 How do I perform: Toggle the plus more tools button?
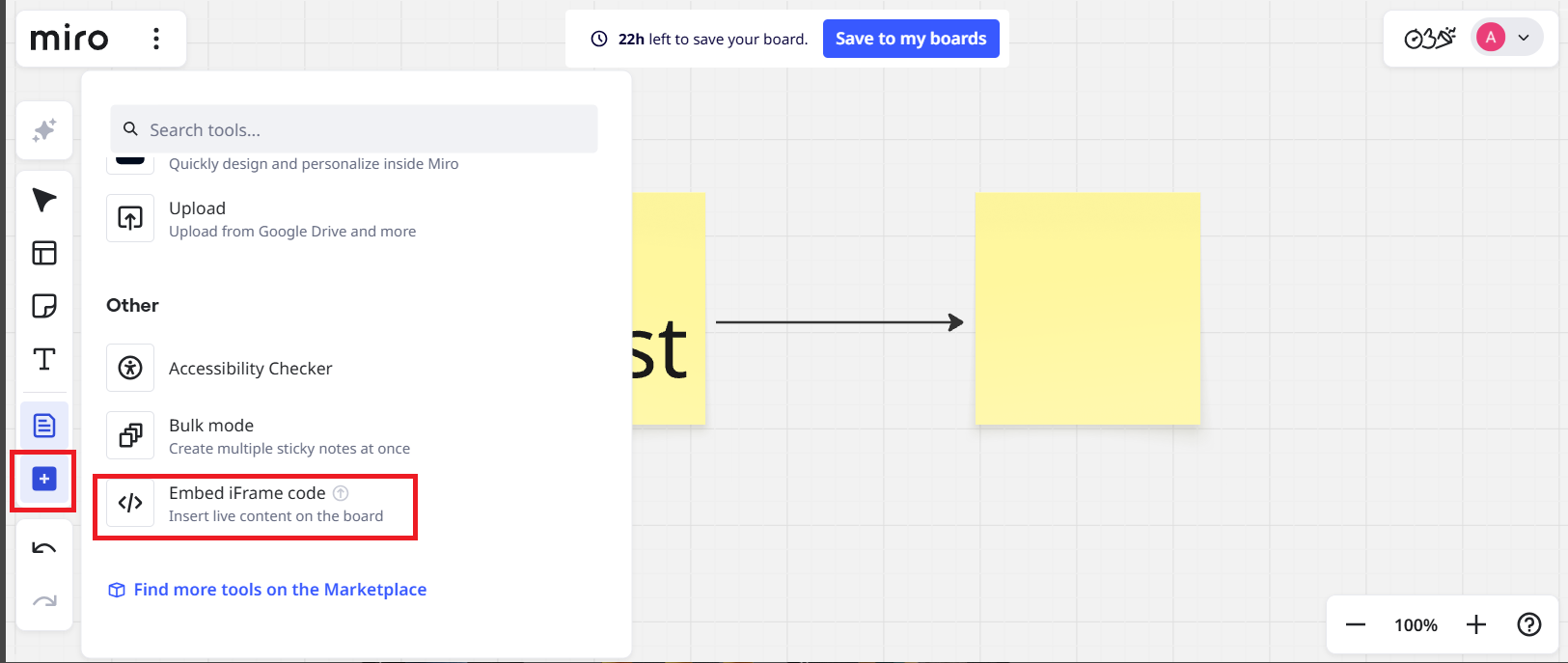pyautogui.click(x=44, y=479)
